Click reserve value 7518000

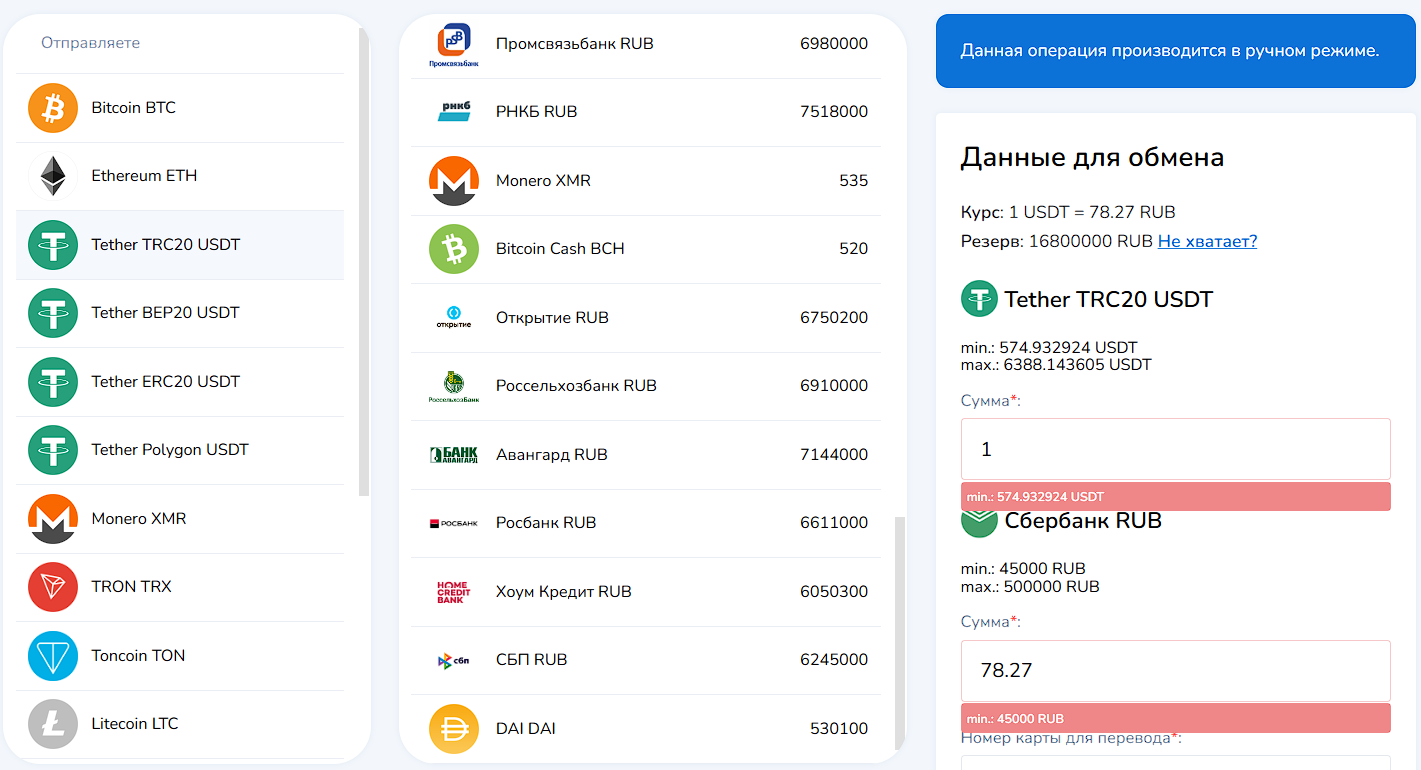coord(834,112)
